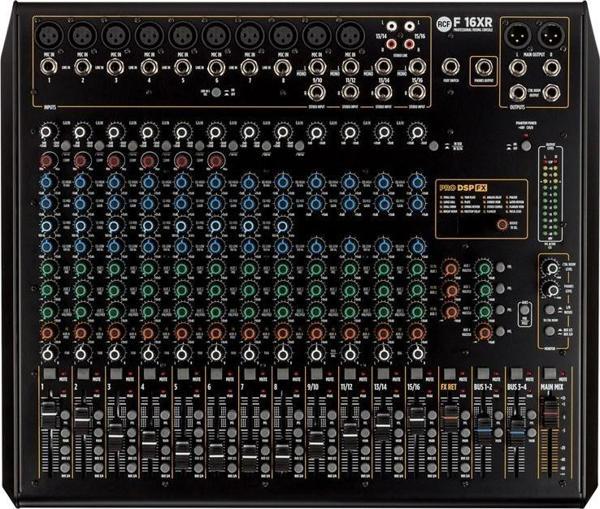Click the phones output jack
Viewport: 600px width, 509px height.
[484, 68]
